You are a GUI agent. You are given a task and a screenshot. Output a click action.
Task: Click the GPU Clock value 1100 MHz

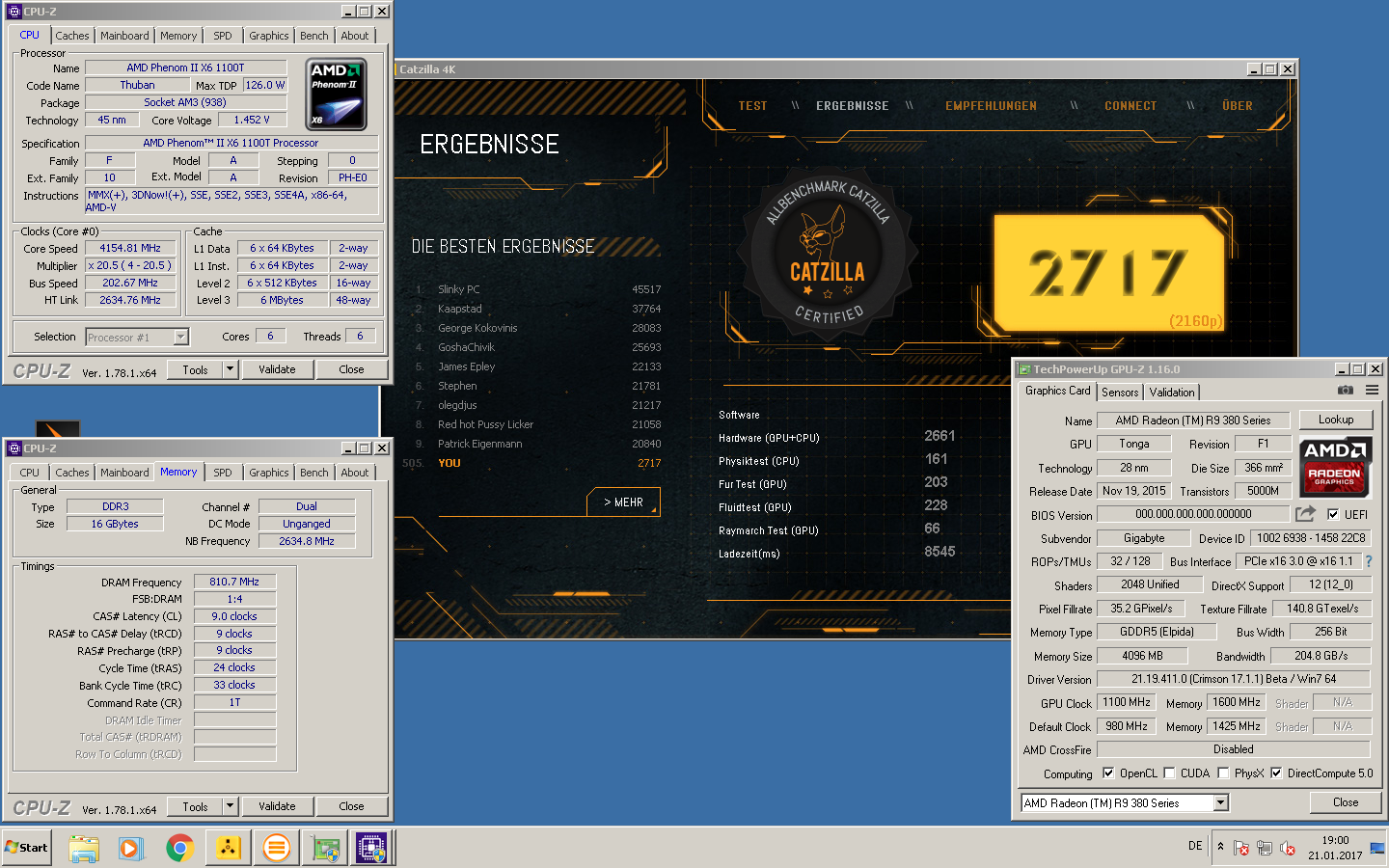[1127, 702]
